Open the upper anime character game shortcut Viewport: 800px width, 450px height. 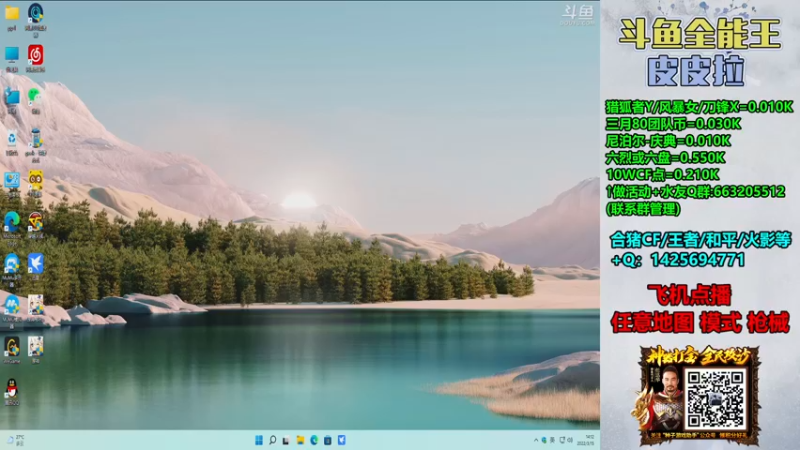pyautogui.click(x=35, y=305)
